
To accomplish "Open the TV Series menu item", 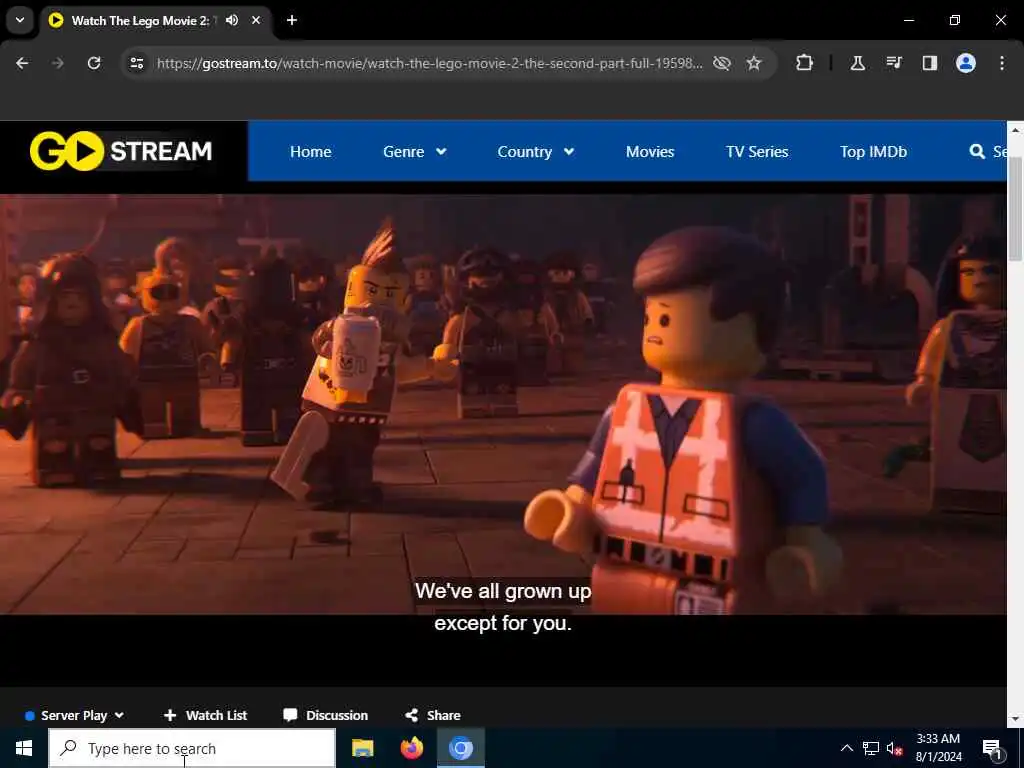I will click(x=757, y=152).
